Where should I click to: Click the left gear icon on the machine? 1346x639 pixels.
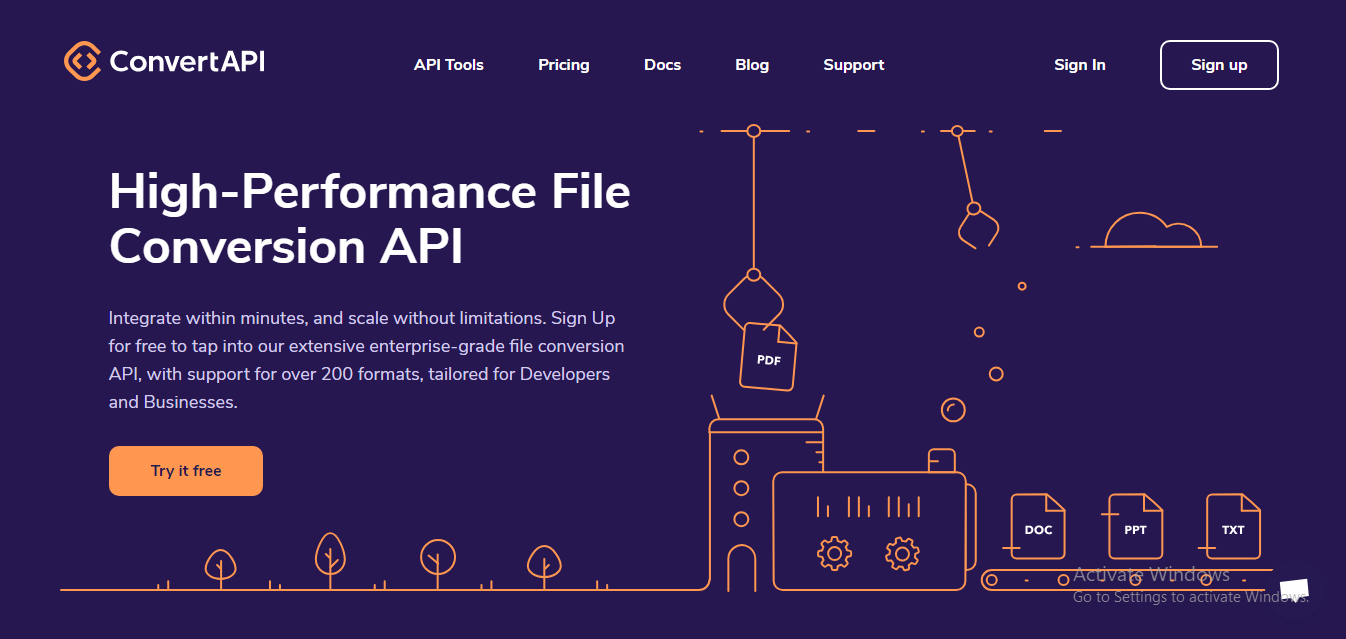[x=834, y=553]
